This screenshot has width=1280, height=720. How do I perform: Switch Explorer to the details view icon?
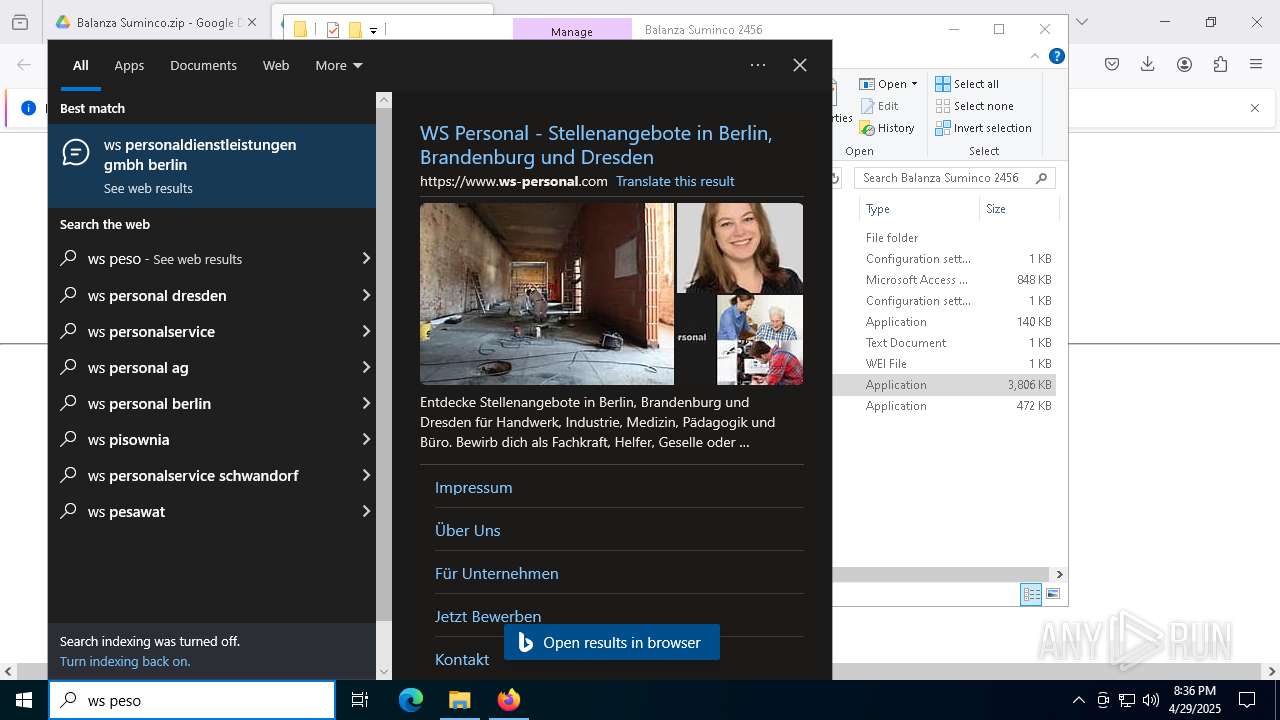tap(1031, 594)
